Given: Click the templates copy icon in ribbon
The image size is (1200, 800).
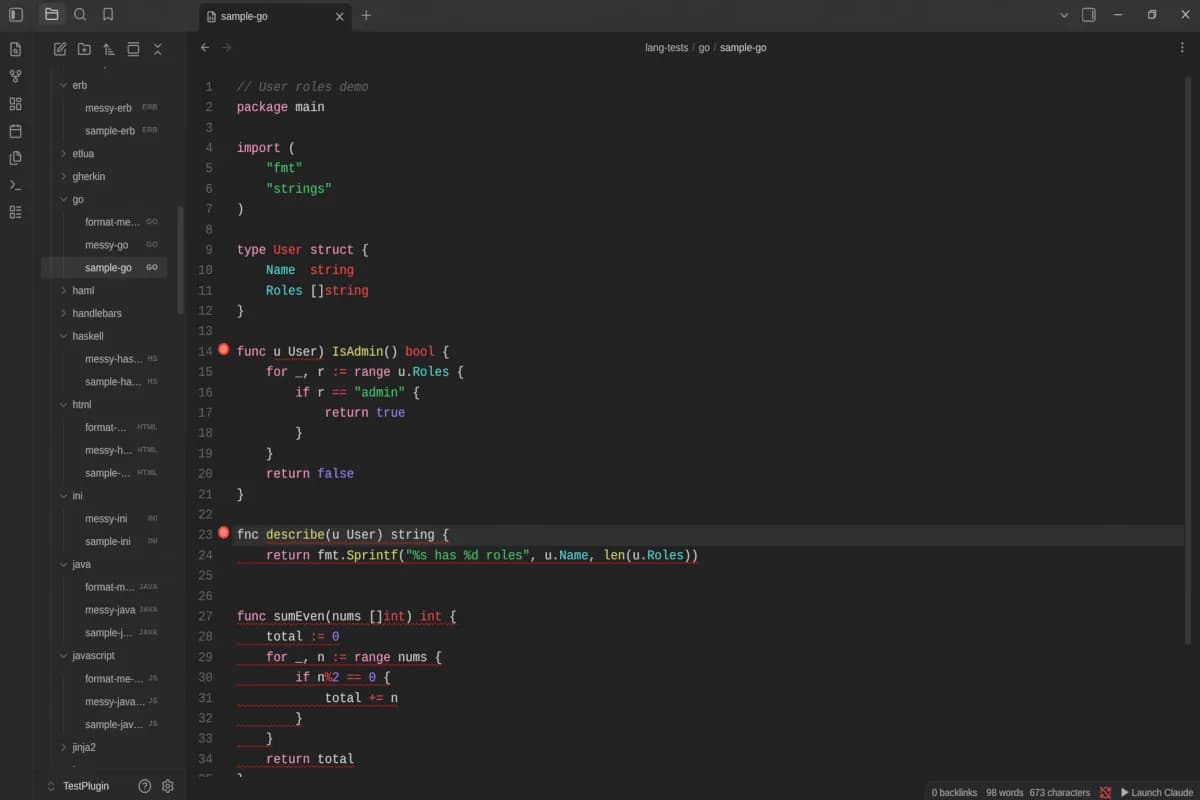Looking at the screenshot, I should click(15, 158).
